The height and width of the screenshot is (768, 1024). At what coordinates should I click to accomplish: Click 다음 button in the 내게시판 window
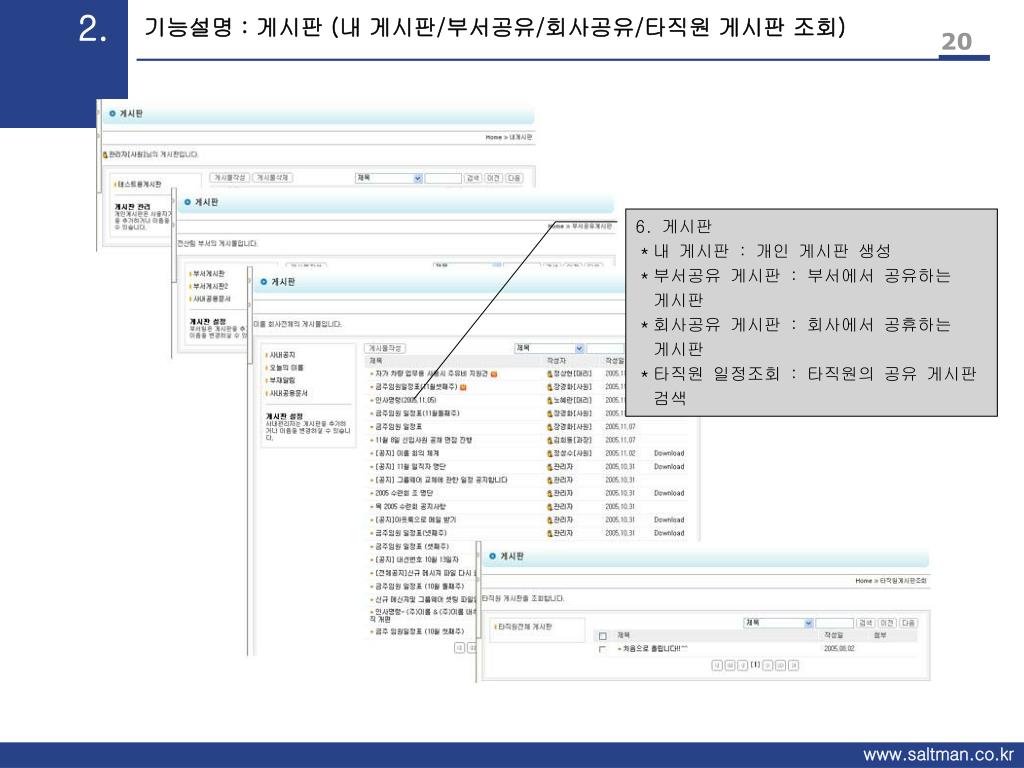click(x=514, y=178)
